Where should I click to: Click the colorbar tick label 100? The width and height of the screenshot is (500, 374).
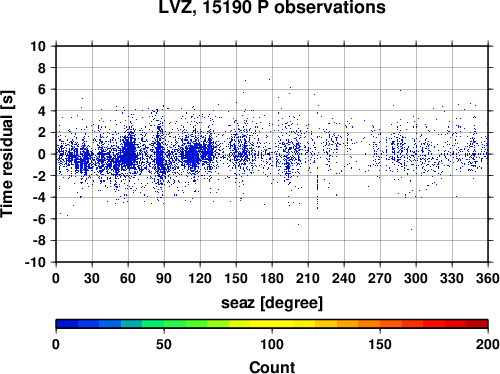tap(272, 344)
